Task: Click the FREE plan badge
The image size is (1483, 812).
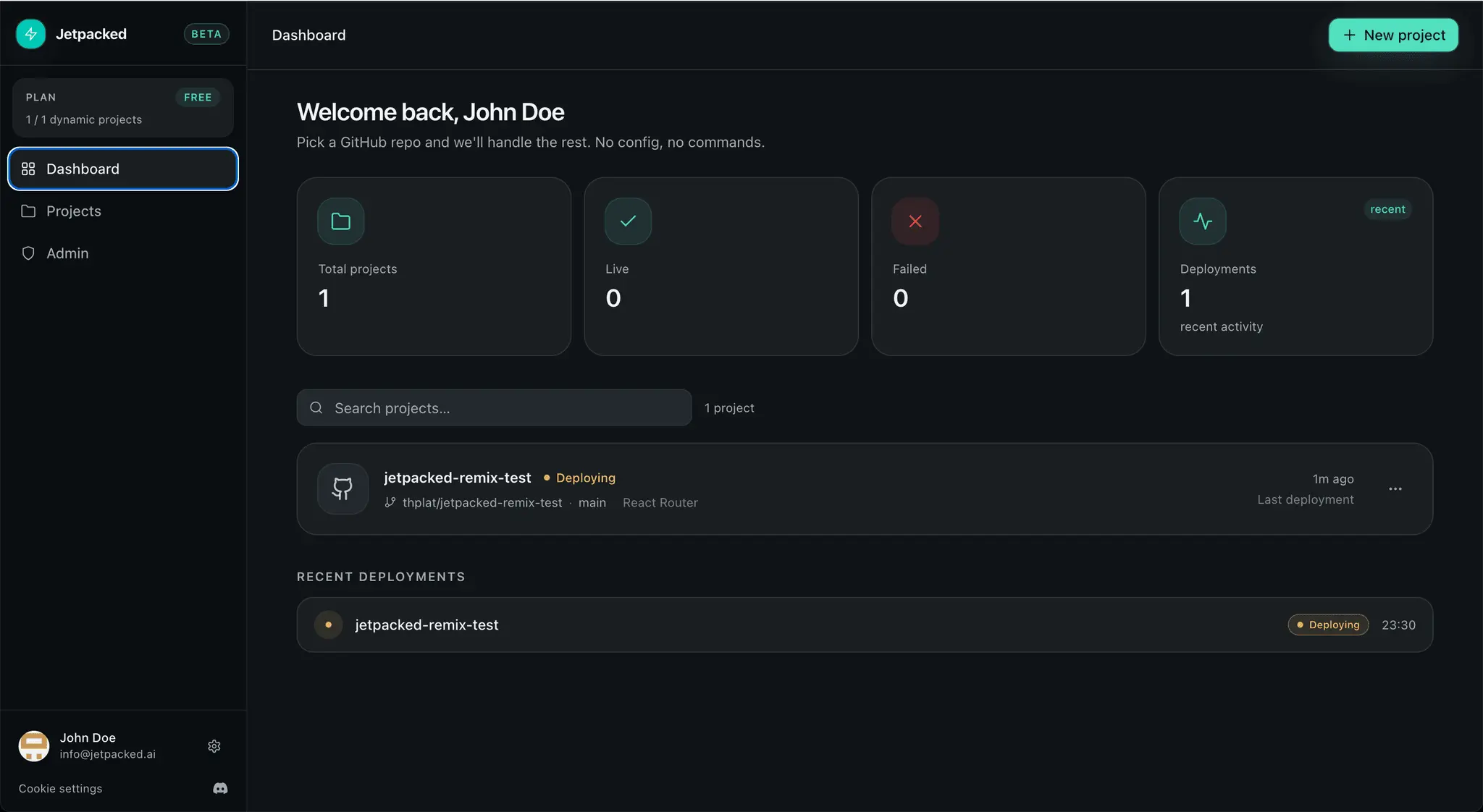Action: 198,97
